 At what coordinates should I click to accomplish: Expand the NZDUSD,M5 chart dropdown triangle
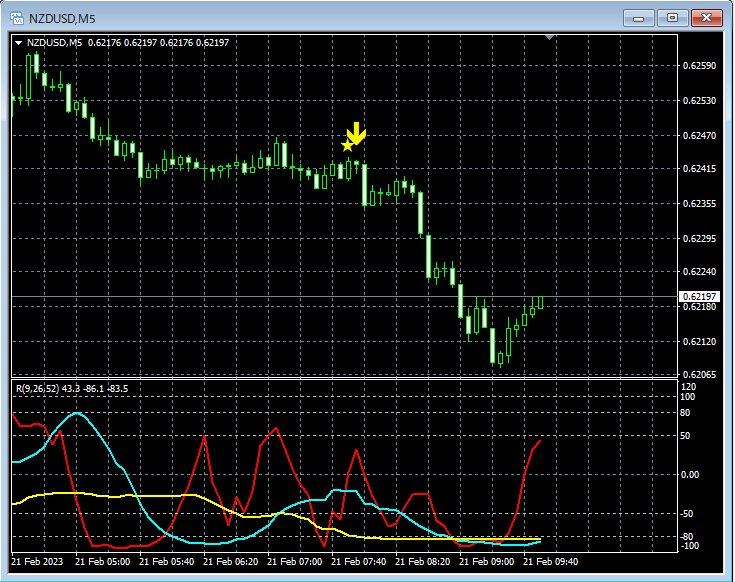pyautogui.click(x=19, y=43)
